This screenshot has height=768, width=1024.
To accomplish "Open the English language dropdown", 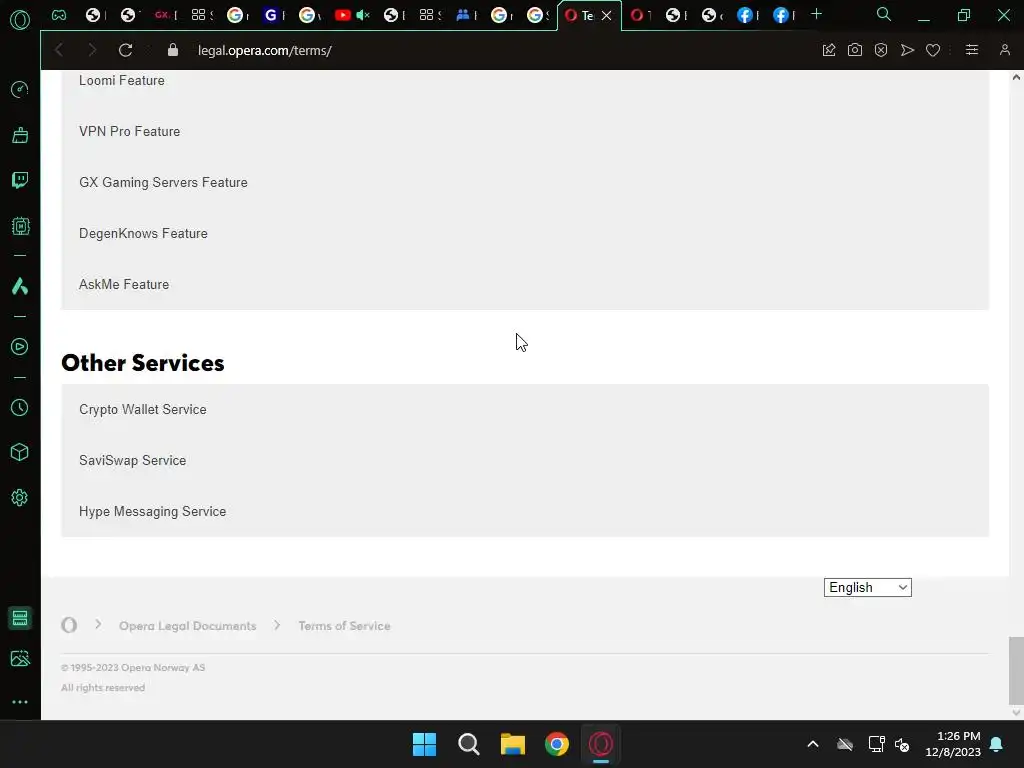I will click(867, 587).
